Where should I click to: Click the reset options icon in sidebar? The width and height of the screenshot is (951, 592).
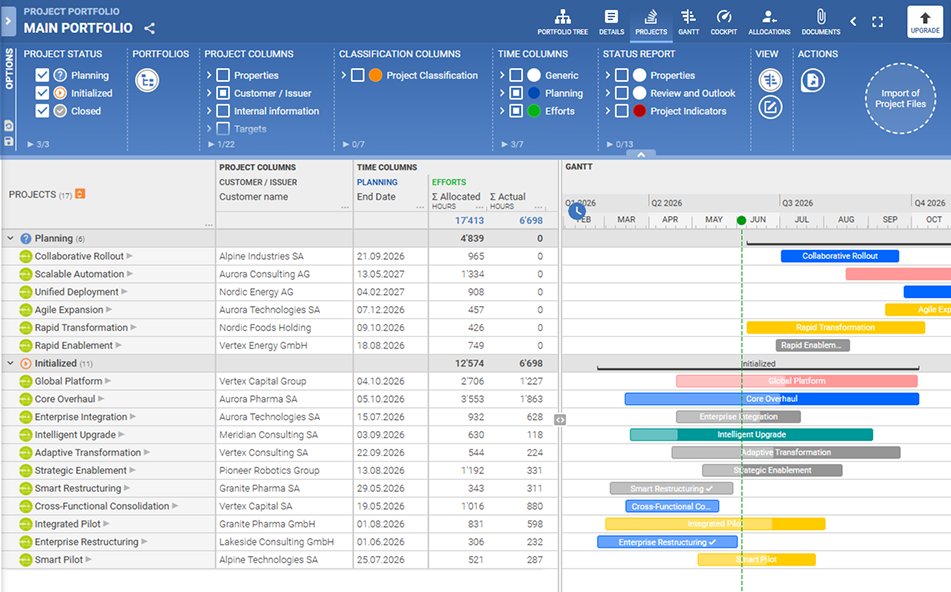8,126
